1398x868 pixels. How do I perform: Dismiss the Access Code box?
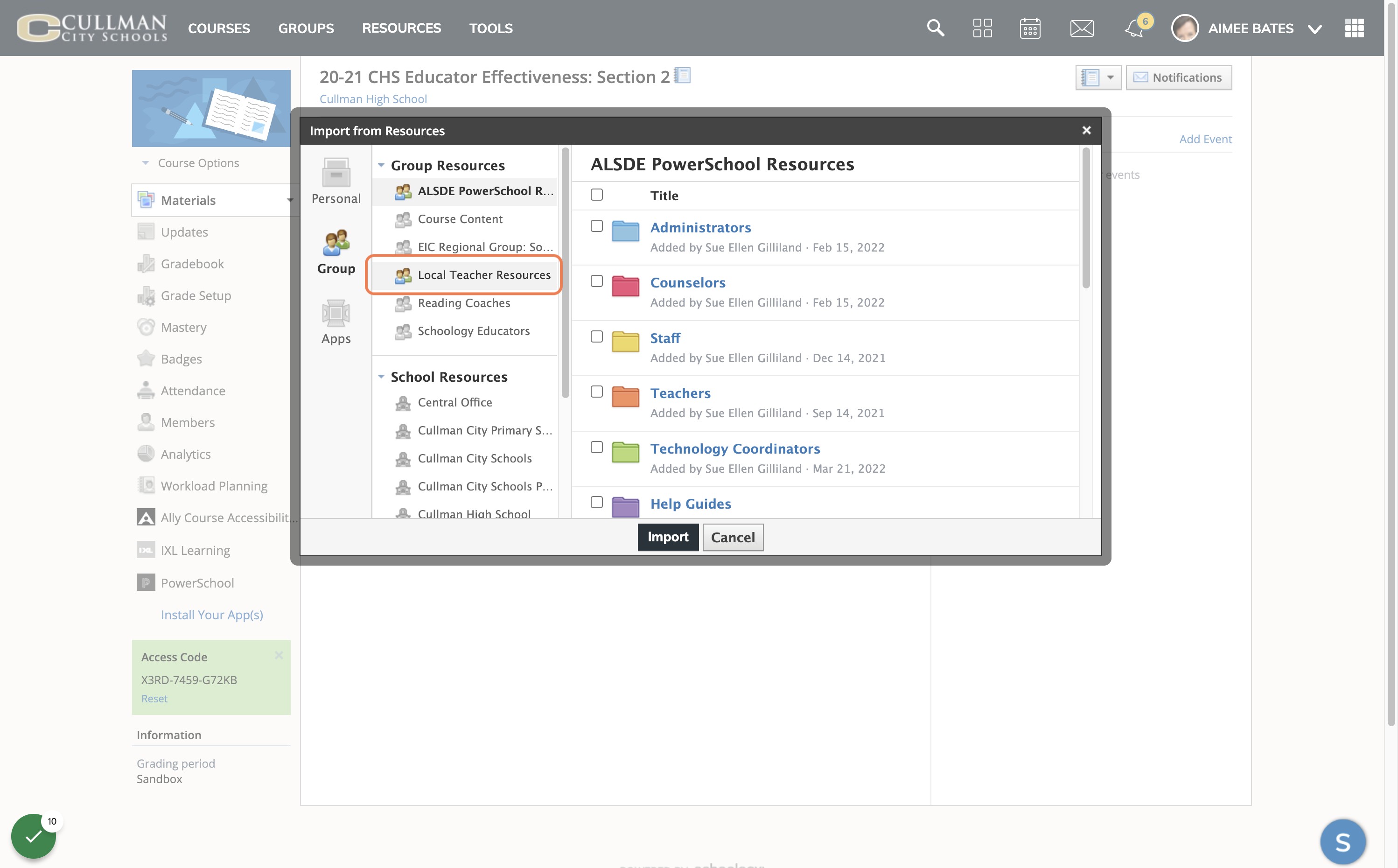(x=279, y=655)
